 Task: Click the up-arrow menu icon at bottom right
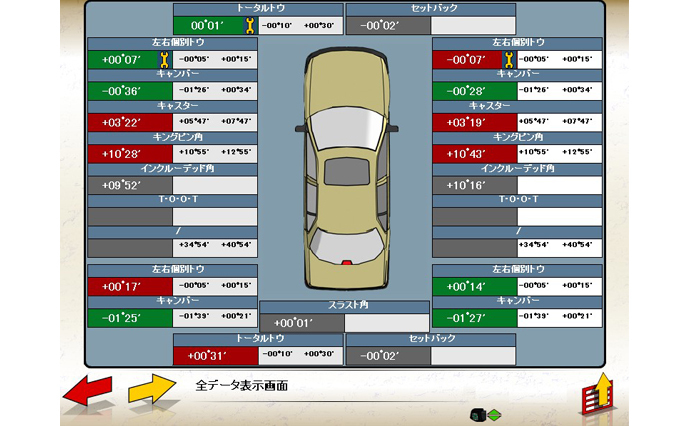point(596,397)
